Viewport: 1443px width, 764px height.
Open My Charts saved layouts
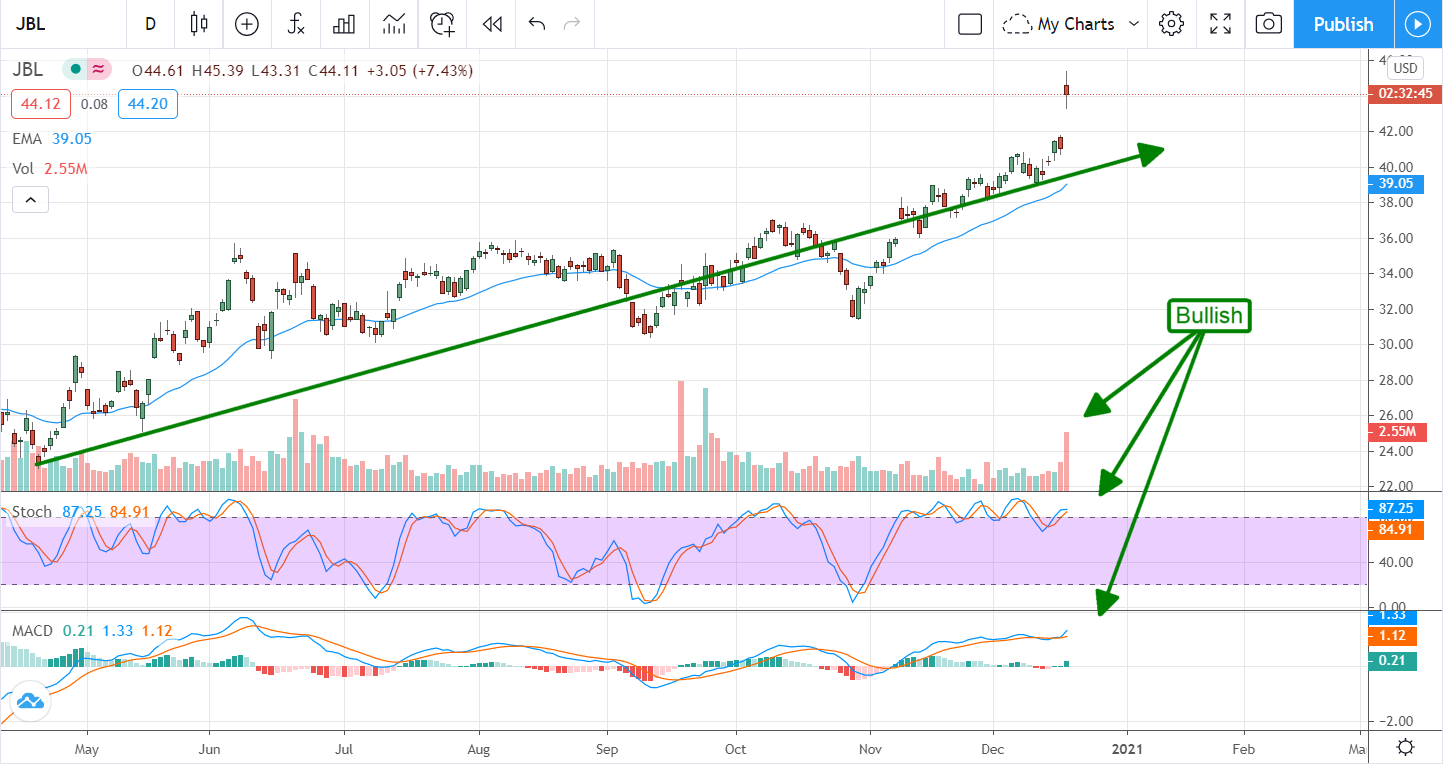[1060, 24]
